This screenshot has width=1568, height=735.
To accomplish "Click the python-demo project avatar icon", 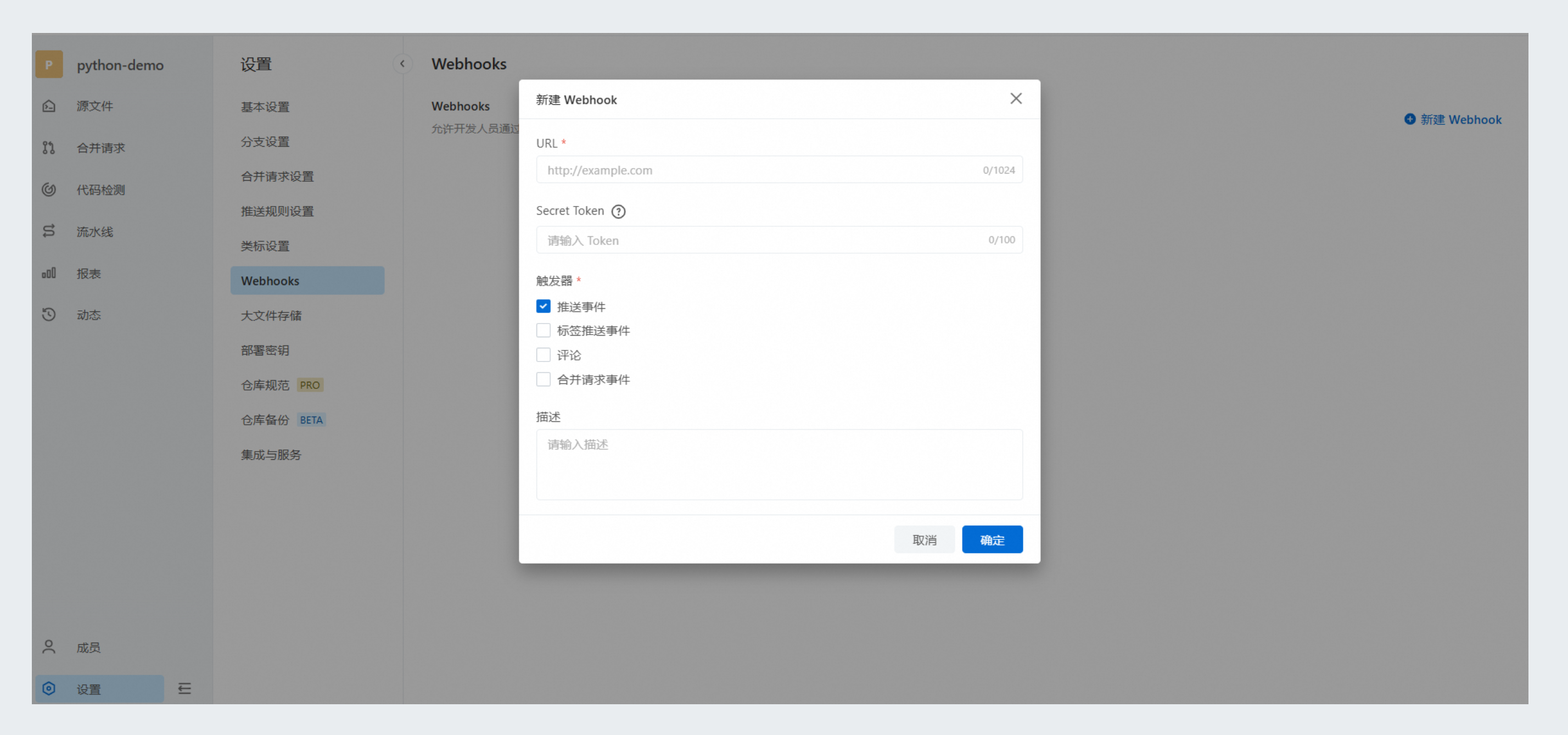I will (49, 65).
